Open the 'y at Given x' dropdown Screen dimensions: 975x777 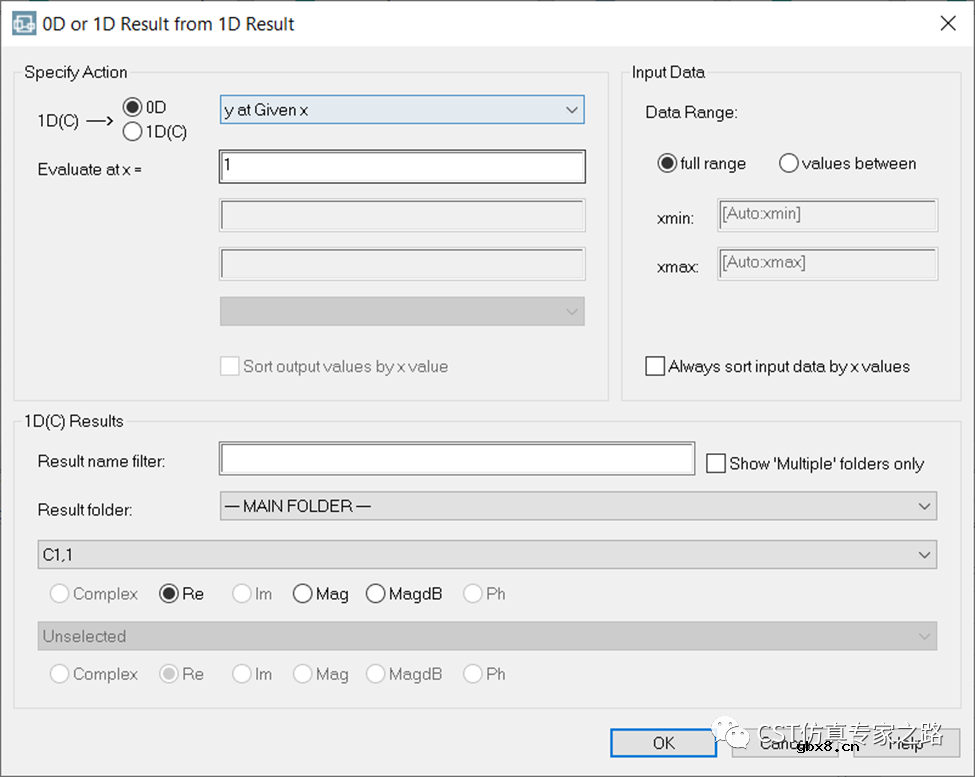click(x=401, y=110)
